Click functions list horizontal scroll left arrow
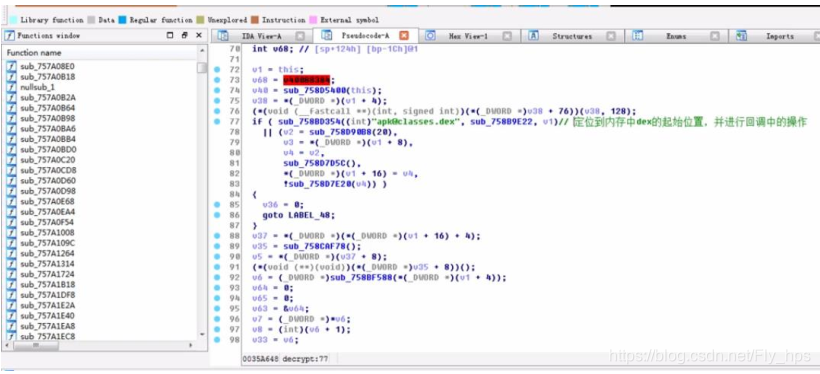 7,346
